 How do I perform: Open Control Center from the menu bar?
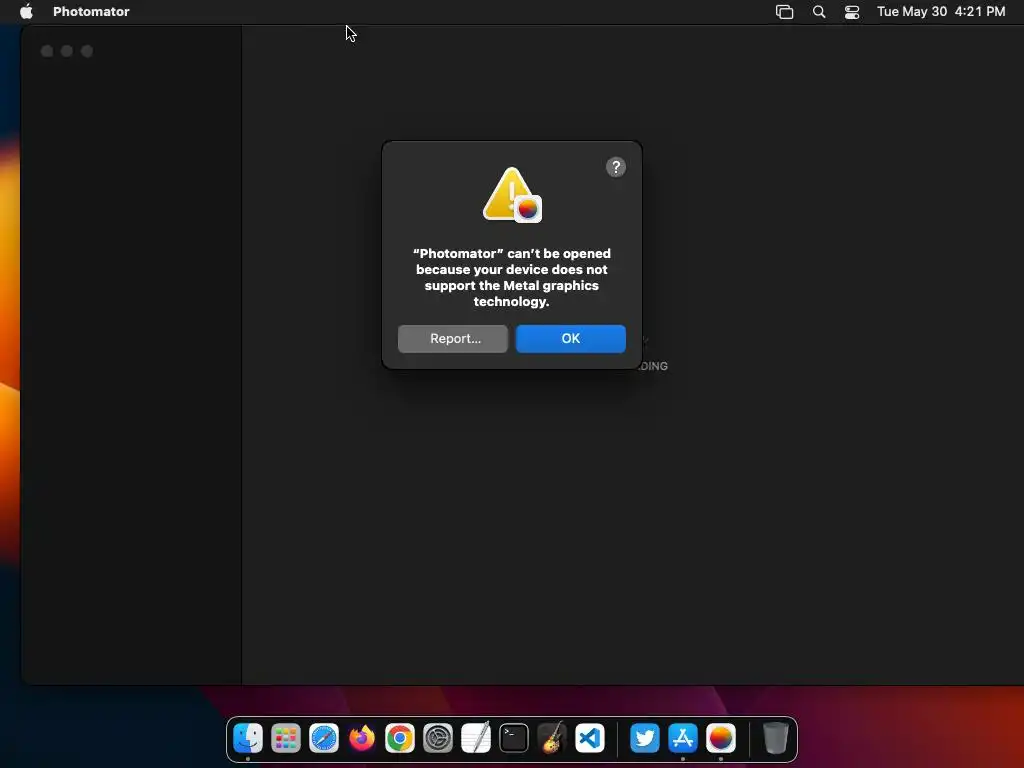[852, 11]
